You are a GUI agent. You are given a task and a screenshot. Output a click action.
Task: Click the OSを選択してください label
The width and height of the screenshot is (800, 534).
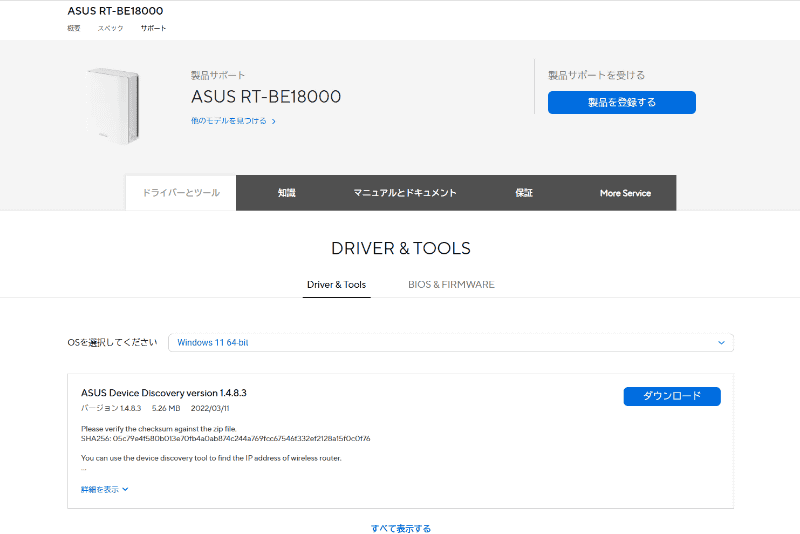click(x=112, y=343)
